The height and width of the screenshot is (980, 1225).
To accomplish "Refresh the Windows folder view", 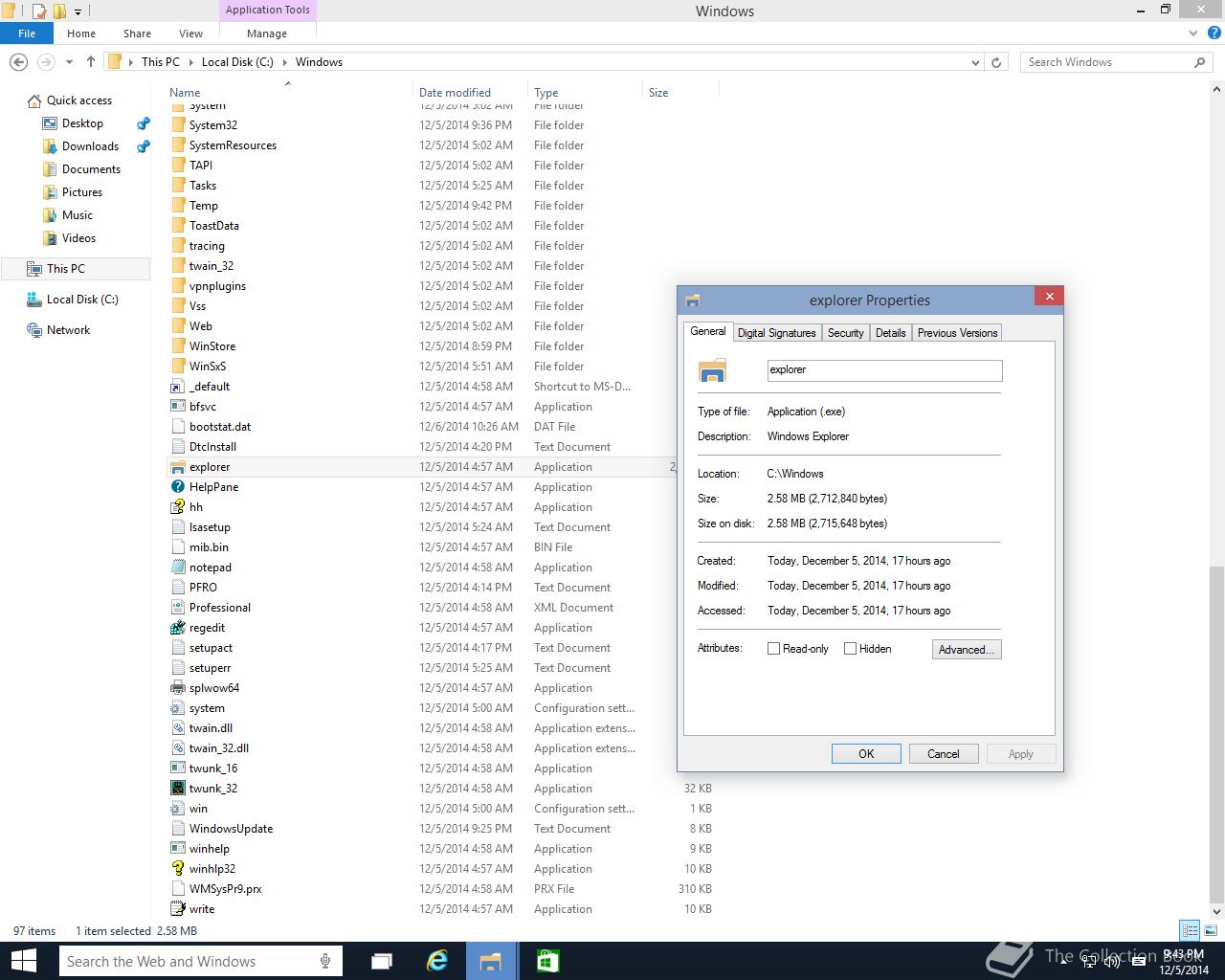I will point(996,62).
